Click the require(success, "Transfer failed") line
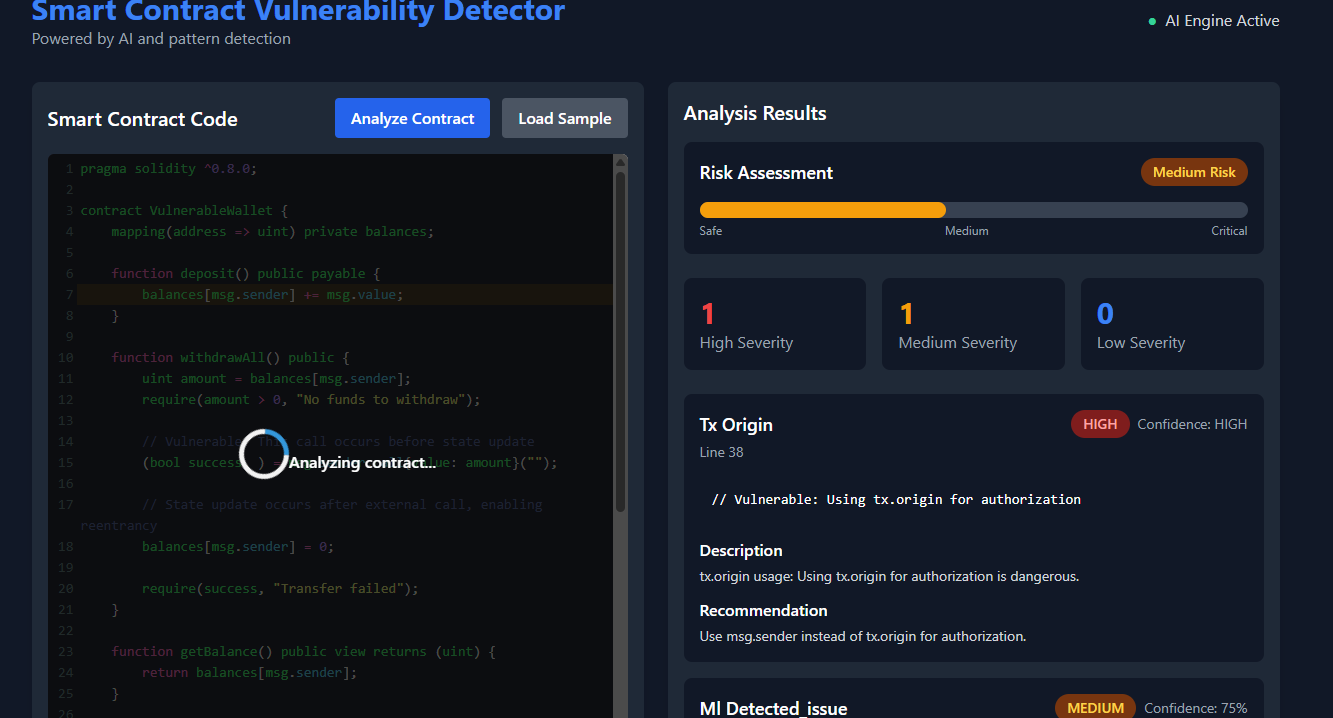This screenshot has width=1333, height=718. [x=280, y=588]
